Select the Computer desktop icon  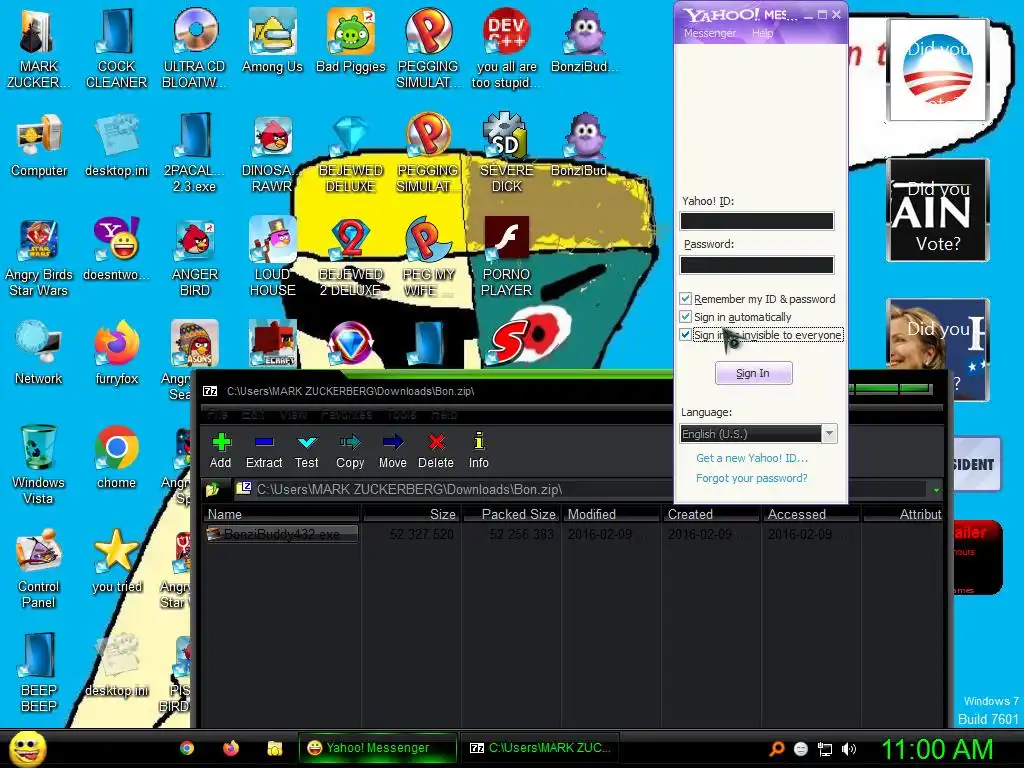tap(39, 145)
